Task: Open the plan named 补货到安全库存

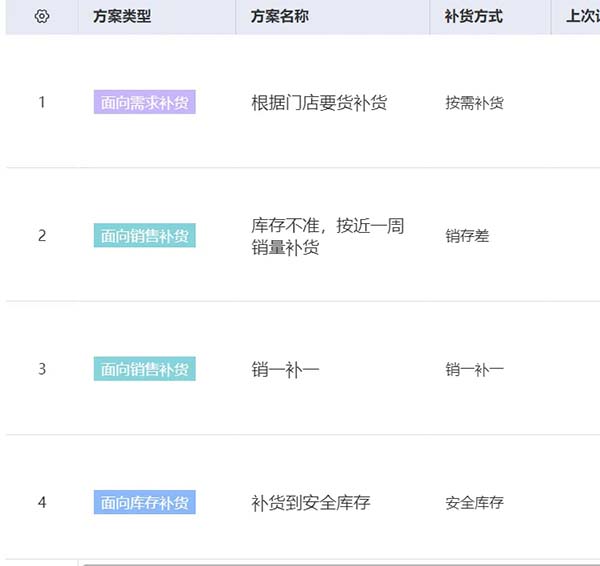Action: 310,502
